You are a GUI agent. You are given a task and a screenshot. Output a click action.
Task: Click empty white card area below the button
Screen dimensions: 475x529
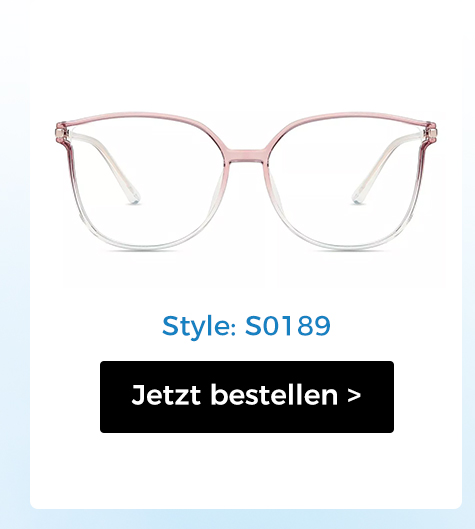tap(246, 472)
